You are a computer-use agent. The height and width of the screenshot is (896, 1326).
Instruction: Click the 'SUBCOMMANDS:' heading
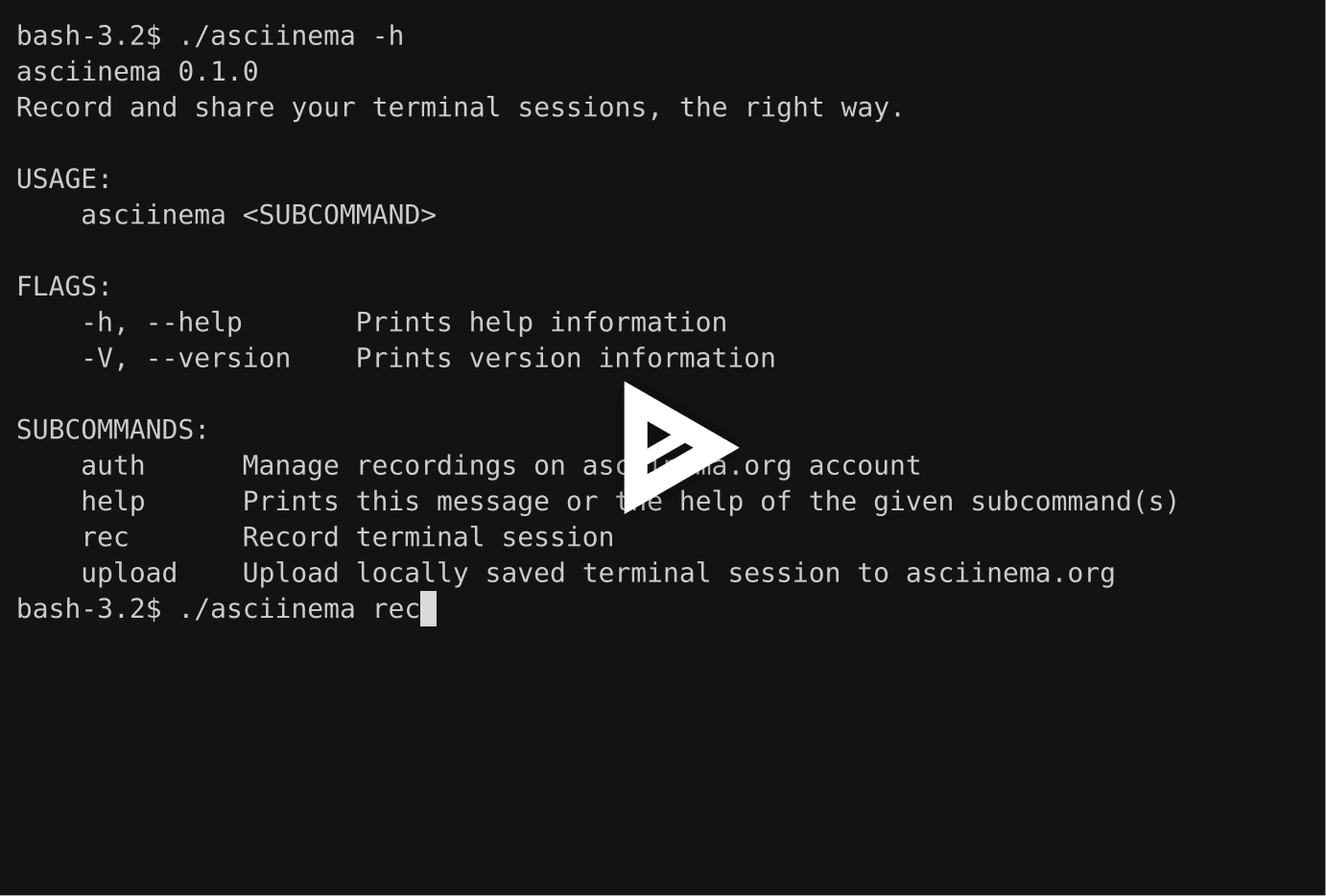tap(113, 430)
